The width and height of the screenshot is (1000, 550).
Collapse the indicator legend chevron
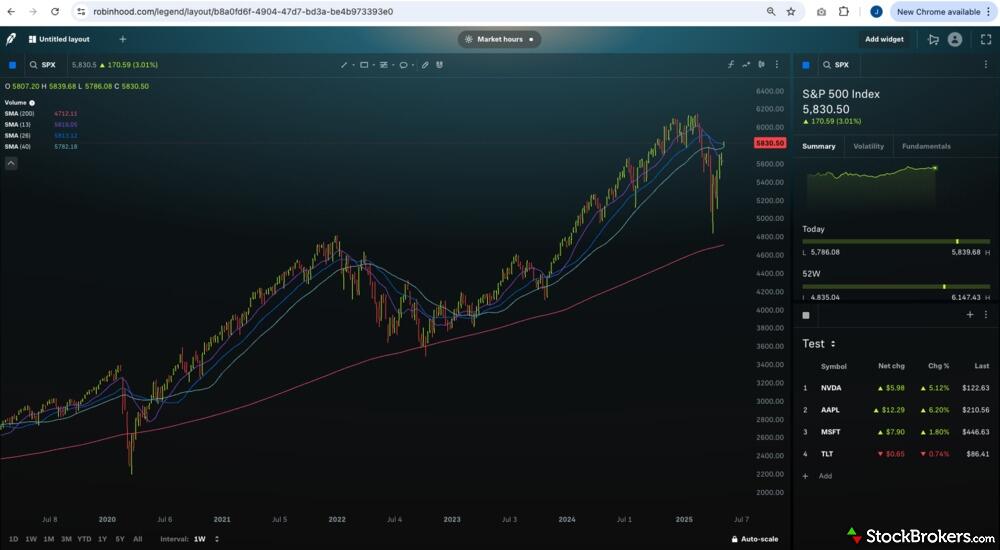tap(11, 162)
